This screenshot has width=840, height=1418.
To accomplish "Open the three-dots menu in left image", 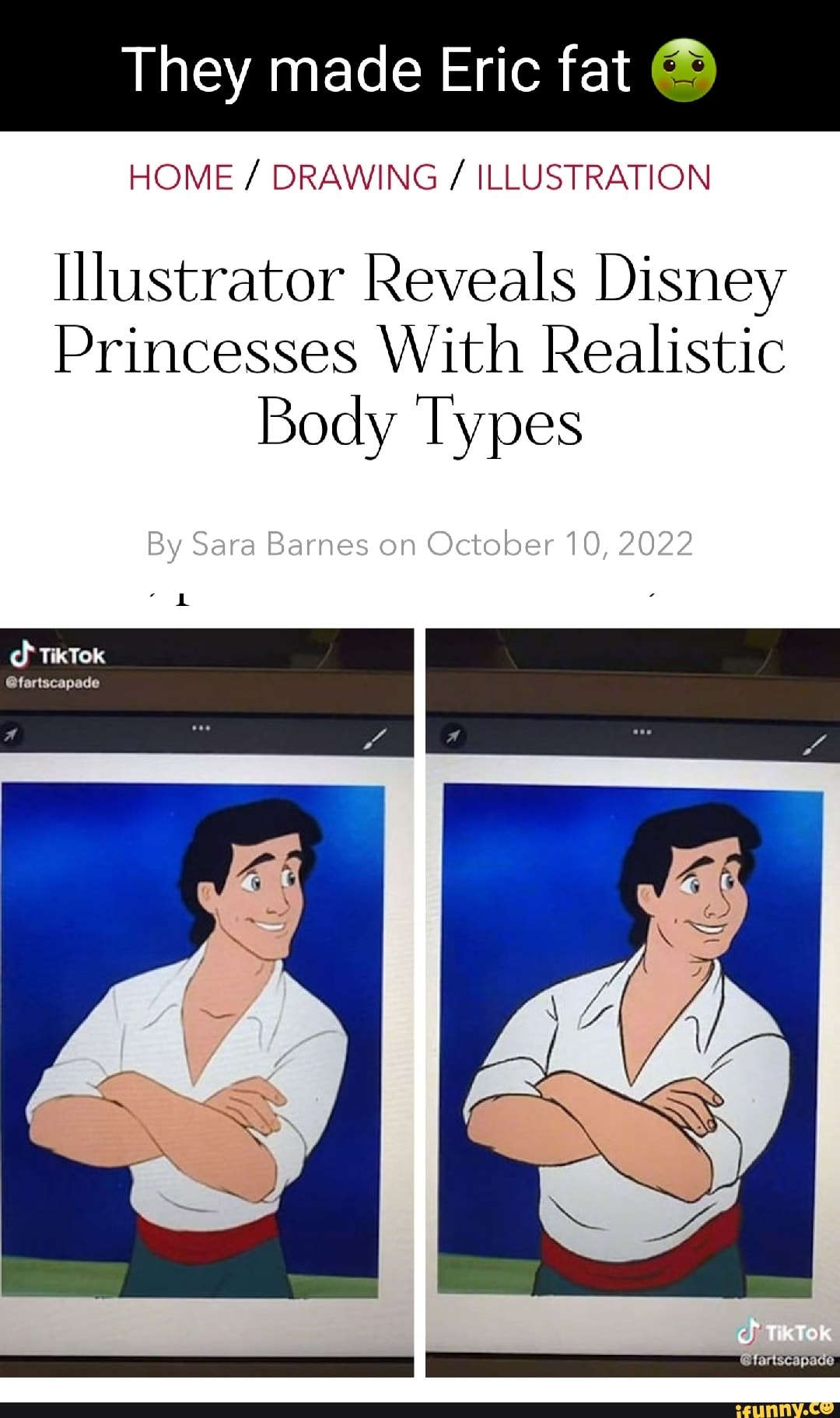I will point(201,728).
